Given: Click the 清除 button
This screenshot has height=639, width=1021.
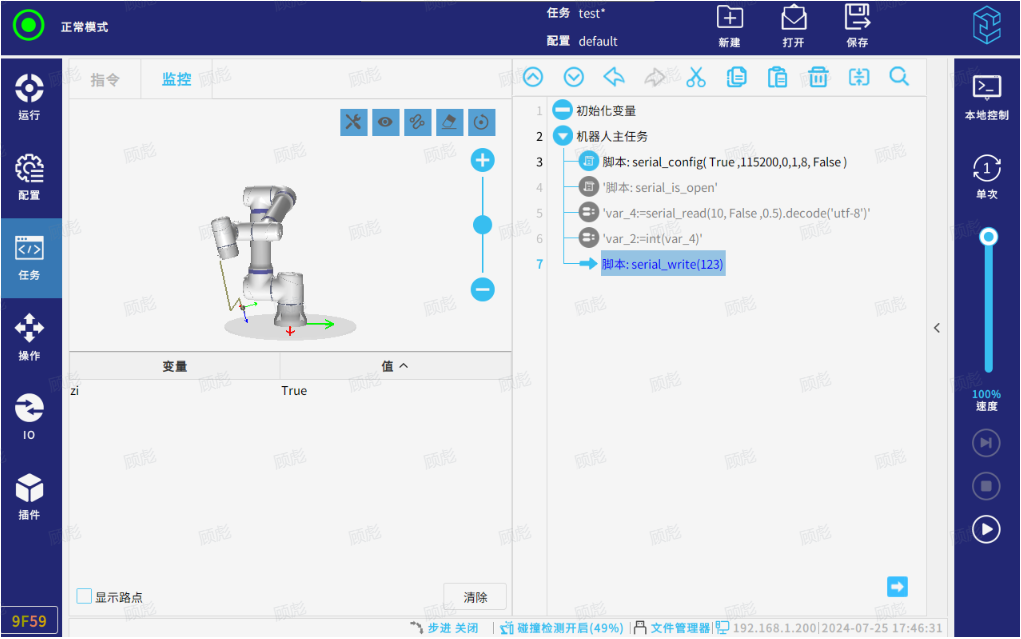Looking at the screenshot, I should (475, 597).
